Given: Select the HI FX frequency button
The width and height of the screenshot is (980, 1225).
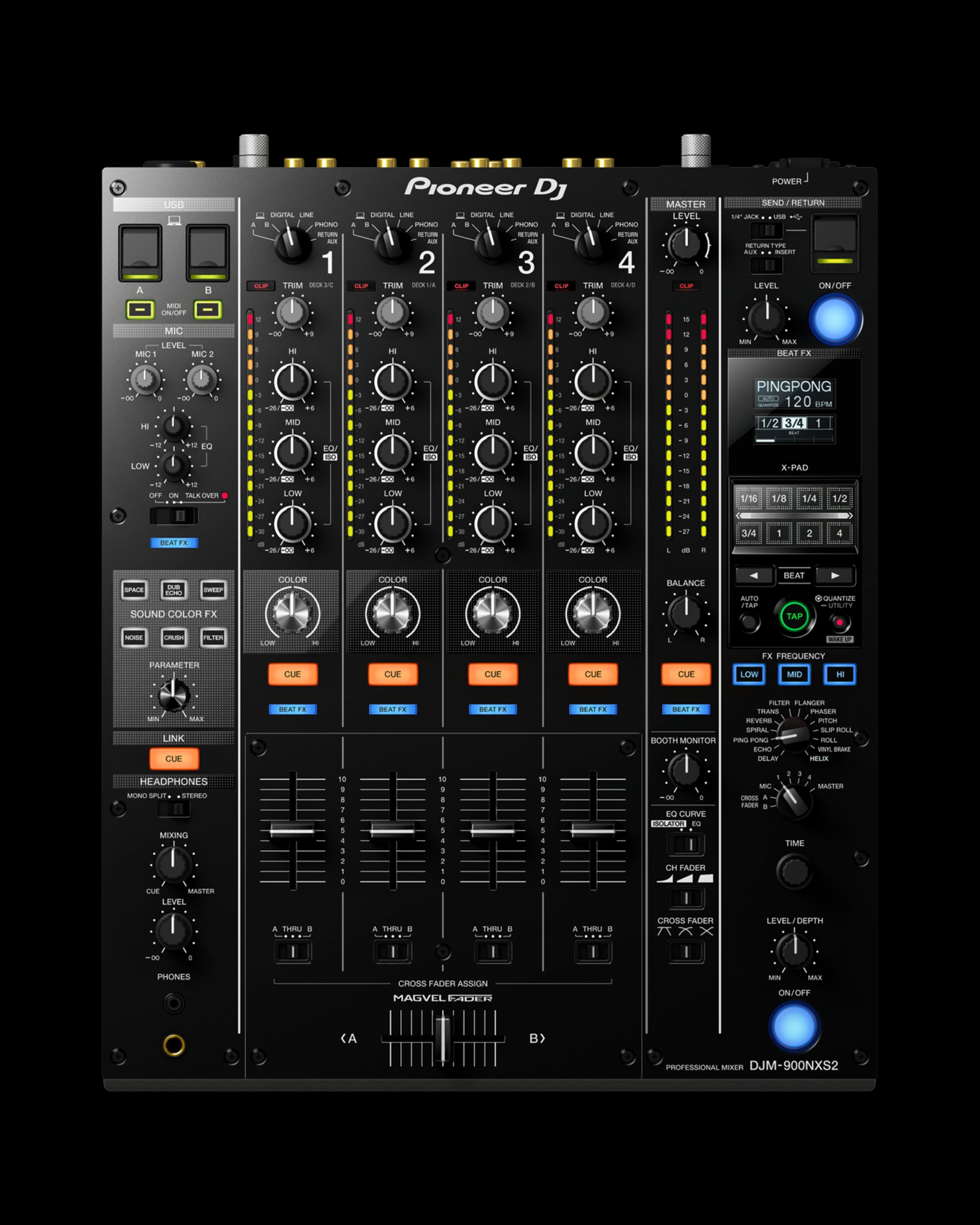Looking at the screenshot, I should pos(840,674).
